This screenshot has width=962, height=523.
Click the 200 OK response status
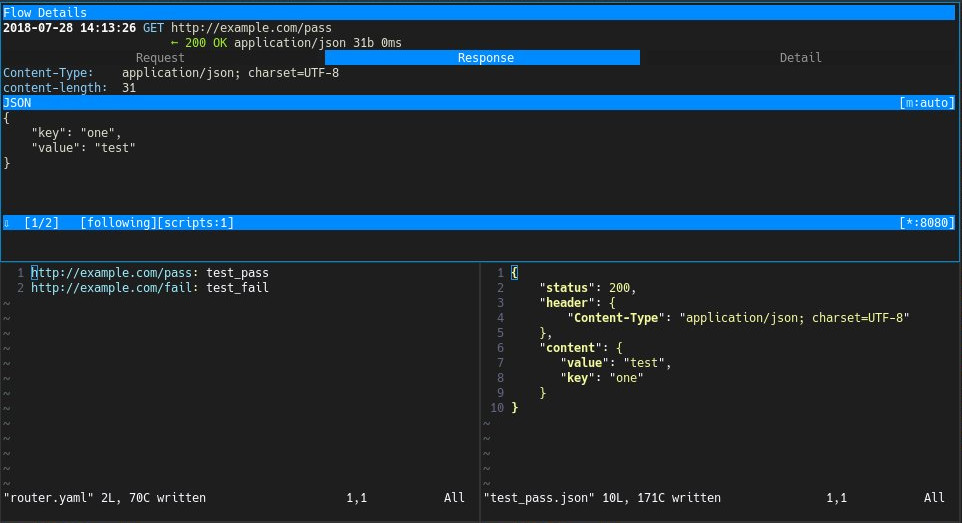(x=206, y=43)
